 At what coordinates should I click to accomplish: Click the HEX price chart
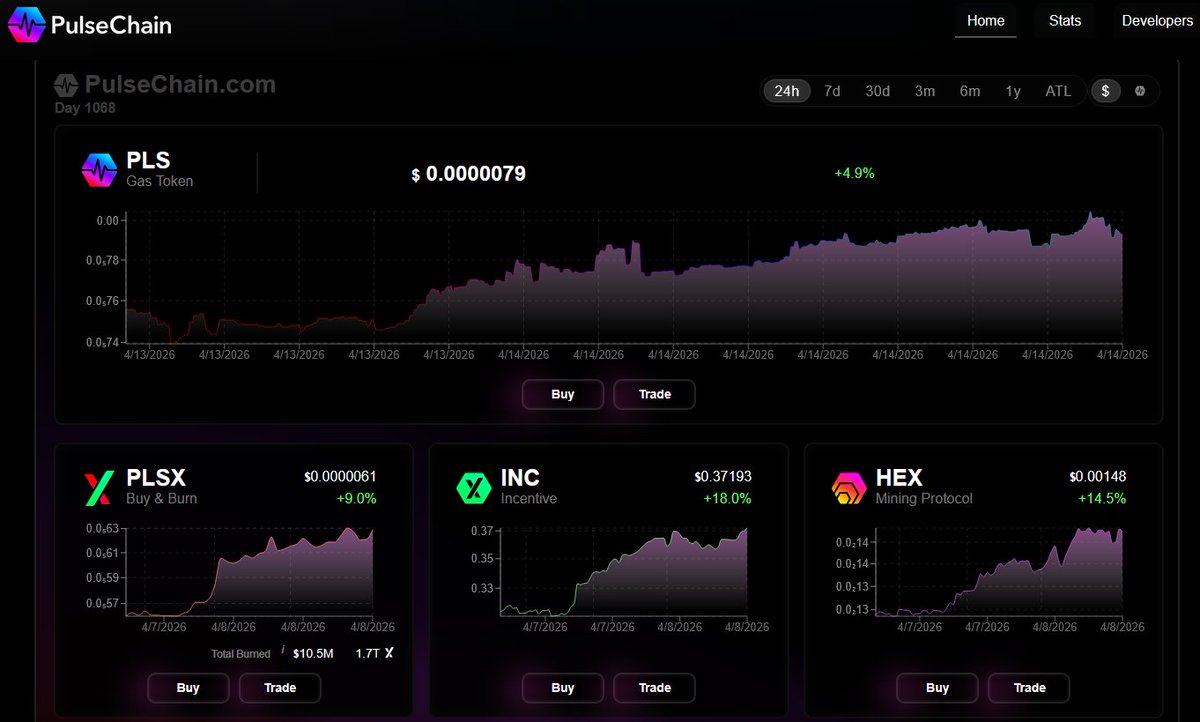(x=997, y=570)
